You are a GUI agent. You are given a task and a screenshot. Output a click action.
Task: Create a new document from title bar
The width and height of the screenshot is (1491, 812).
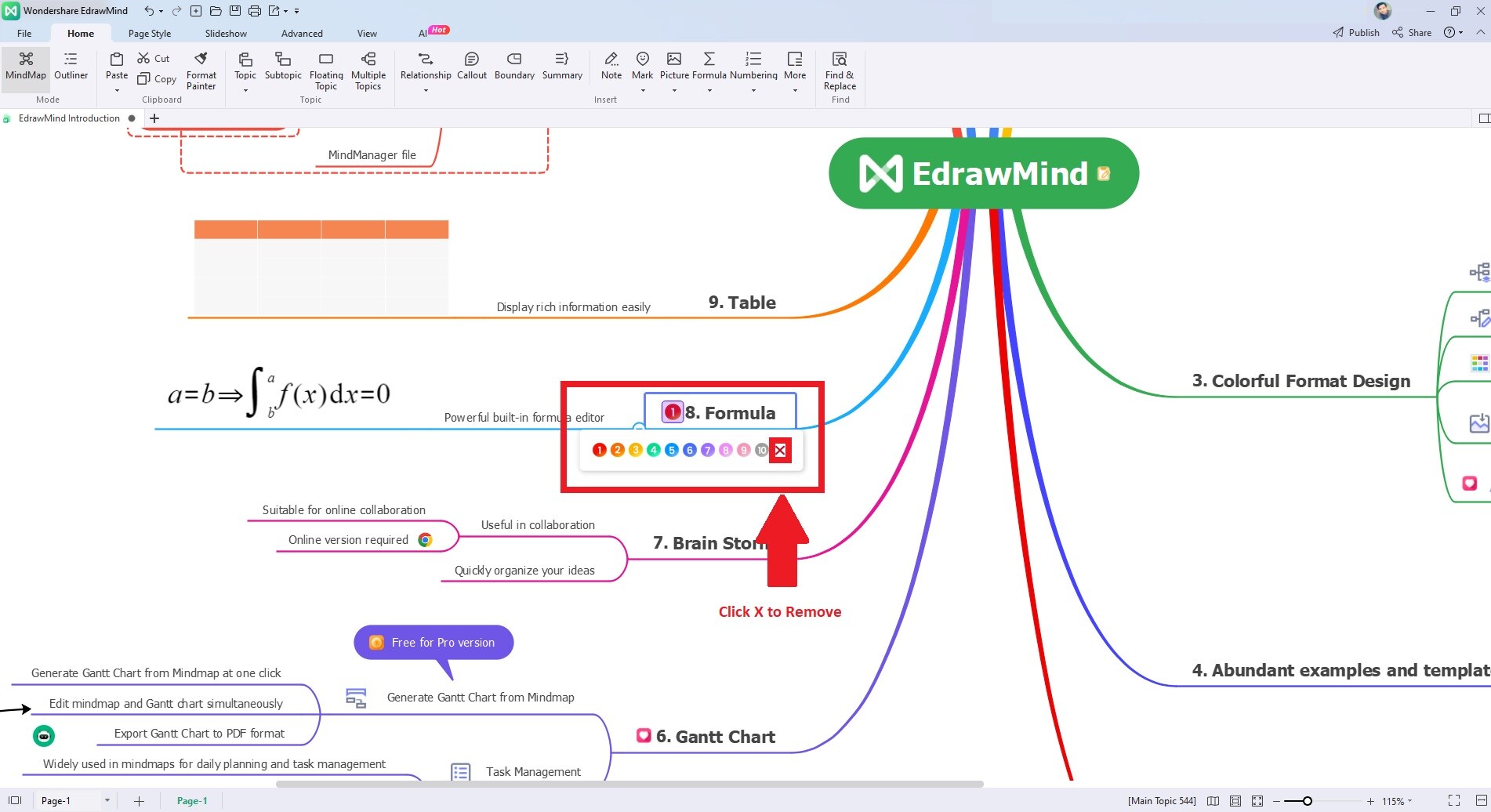point(196,11)
